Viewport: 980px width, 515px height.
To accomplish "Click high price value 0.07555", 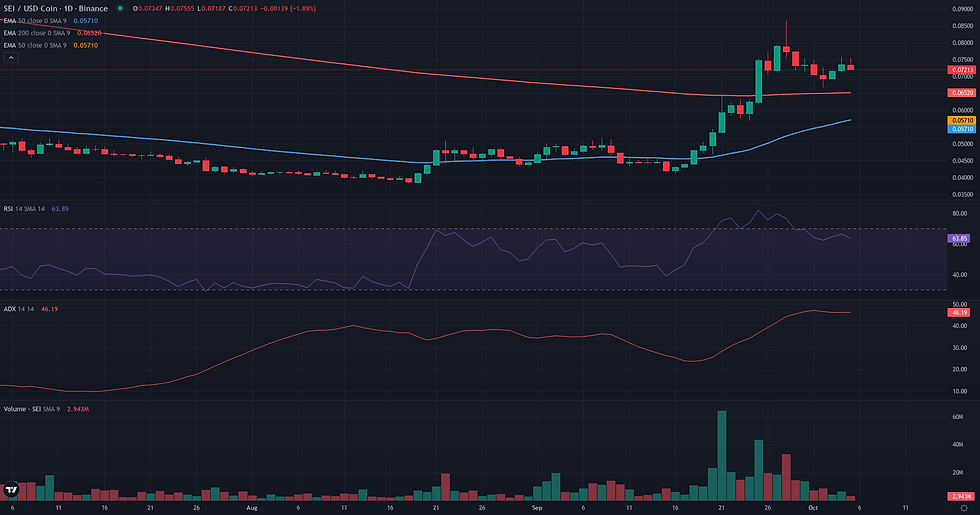I will (x=182, y=9).
